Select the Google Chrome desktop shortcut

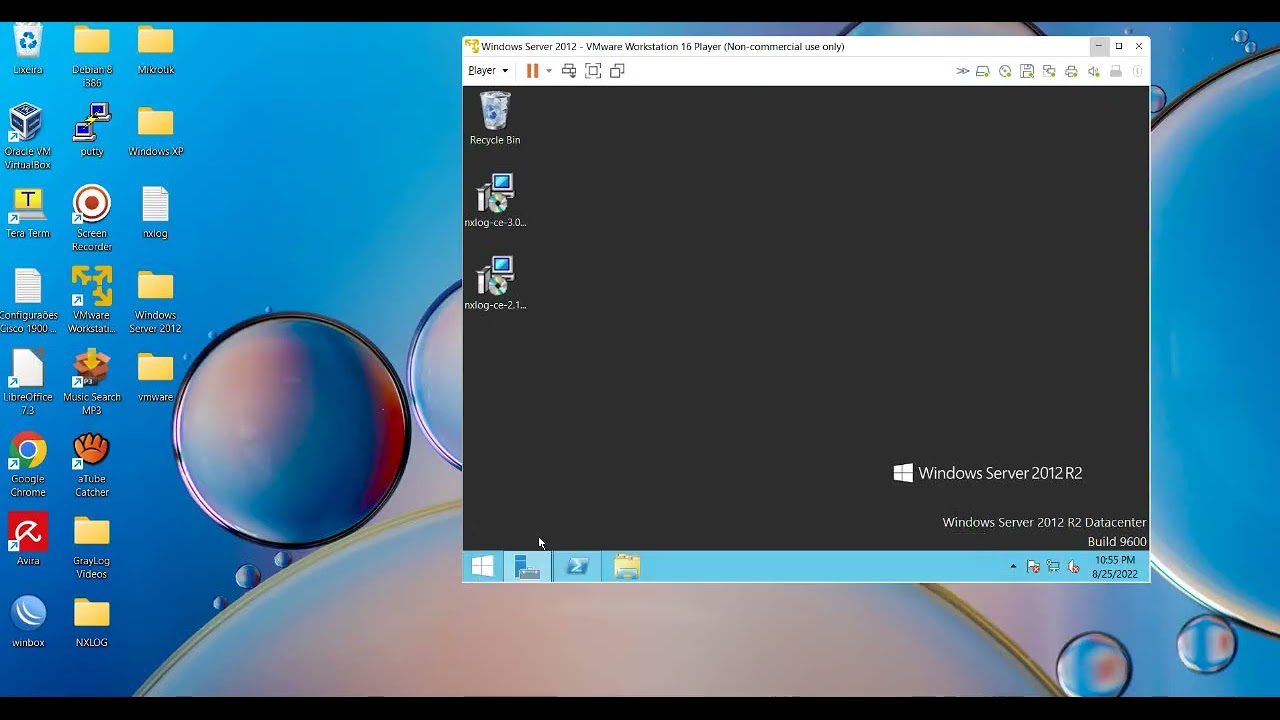pyautogui.click(x=28, y=465)
